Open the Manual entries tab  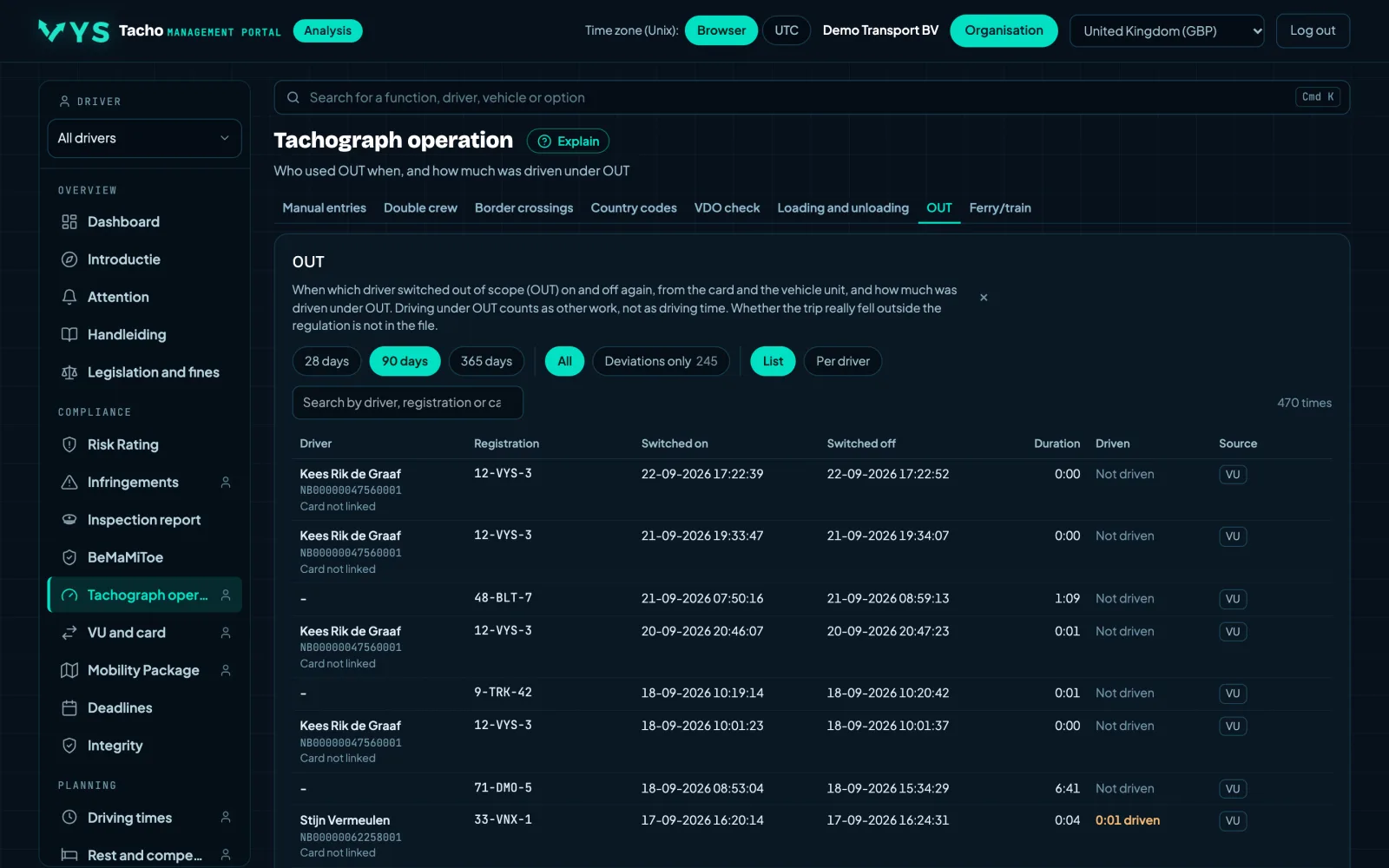pyautogui.click(x=324, y=208)
